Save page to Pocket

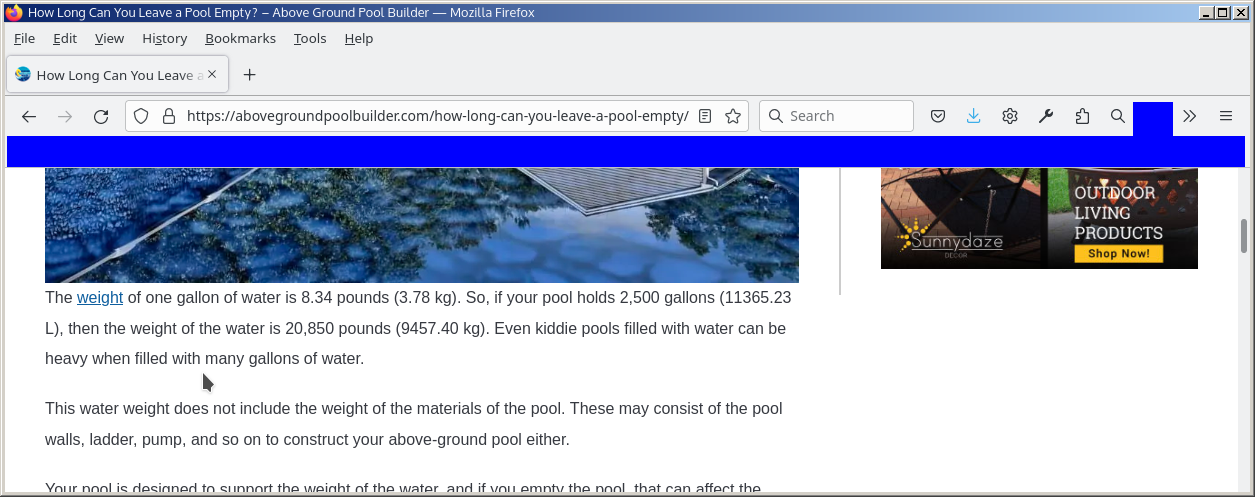[938, 116]
